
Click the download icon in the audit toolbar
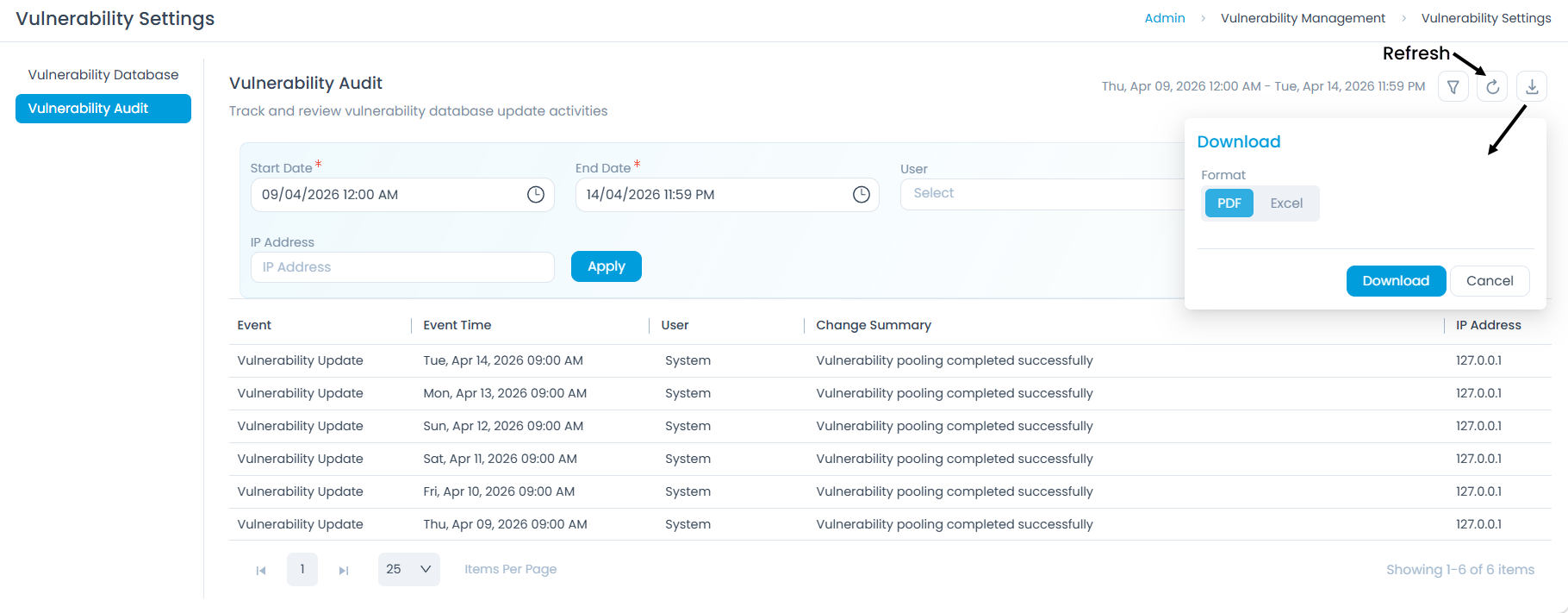pyautogui.click(x=1532, y=86)
